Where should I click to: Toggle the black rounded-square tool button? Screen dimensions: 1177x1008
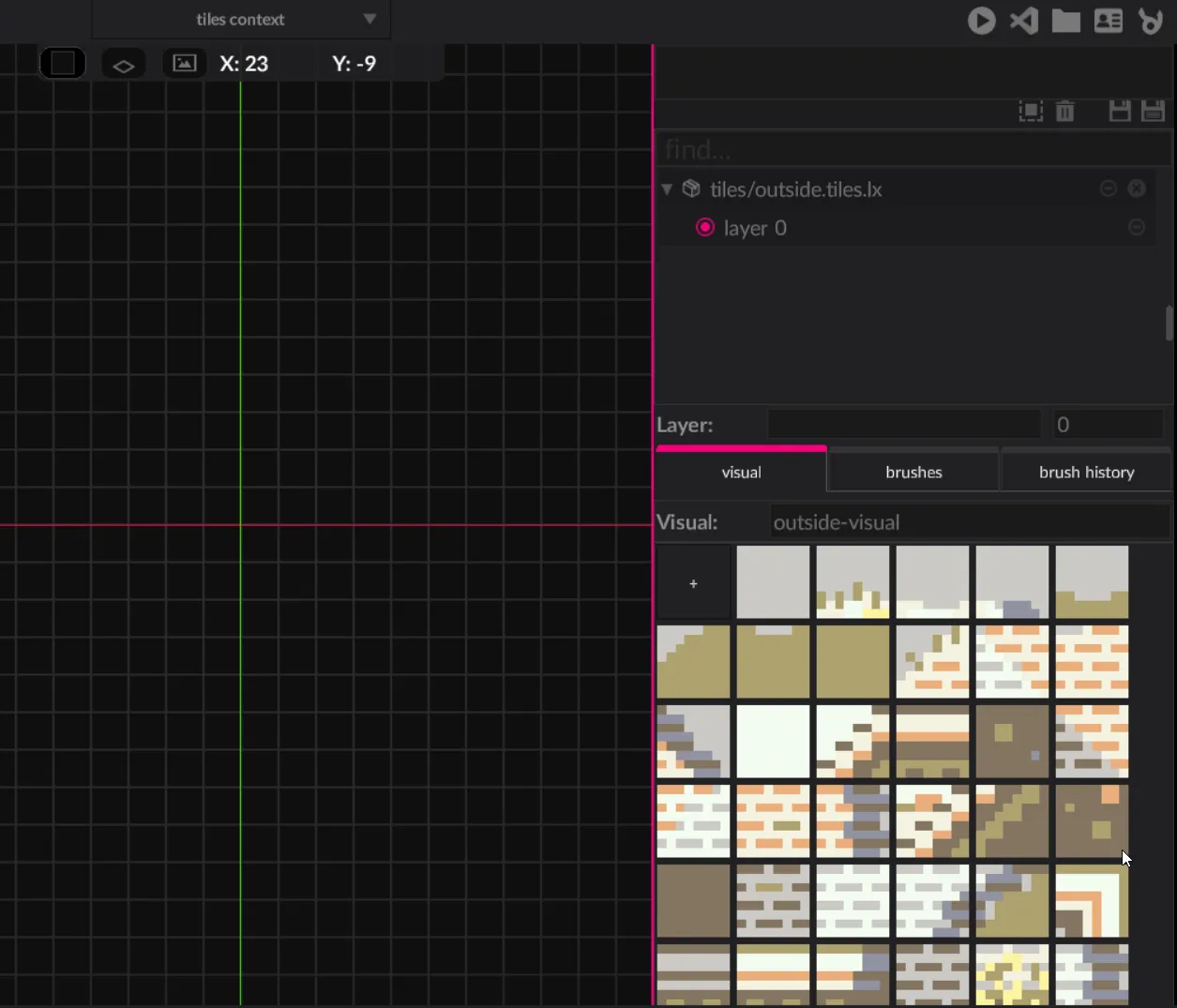coord(63,64)
